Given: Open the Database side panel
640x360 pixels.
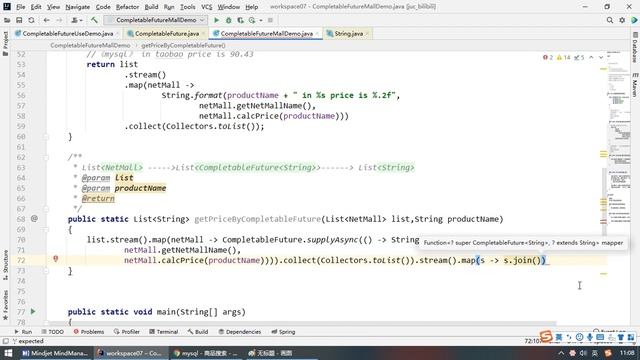Looking at the screenshot, I should (635, 48).
